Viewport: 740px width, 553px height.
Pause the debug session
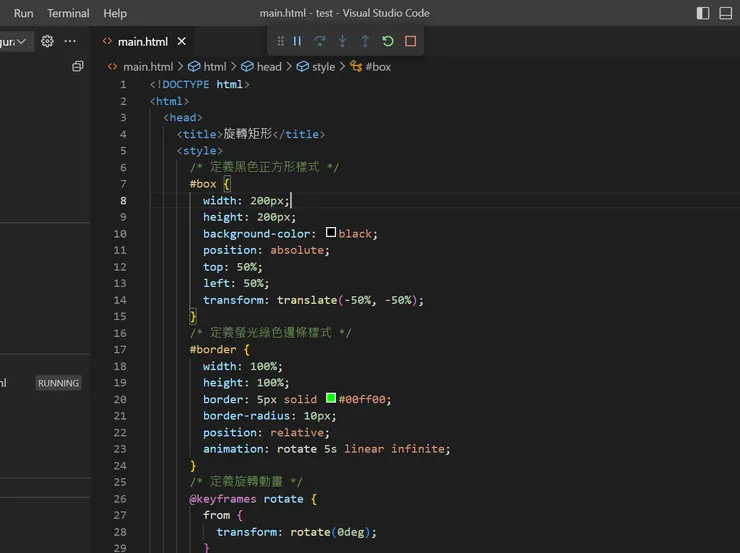tap(297, 41)
